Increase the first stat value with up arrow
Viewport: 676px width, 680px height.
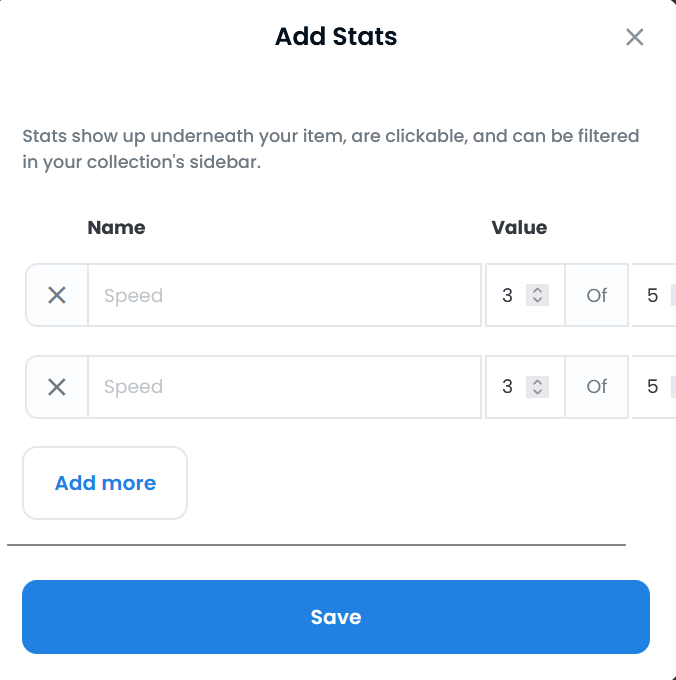[x=538, y=290]
